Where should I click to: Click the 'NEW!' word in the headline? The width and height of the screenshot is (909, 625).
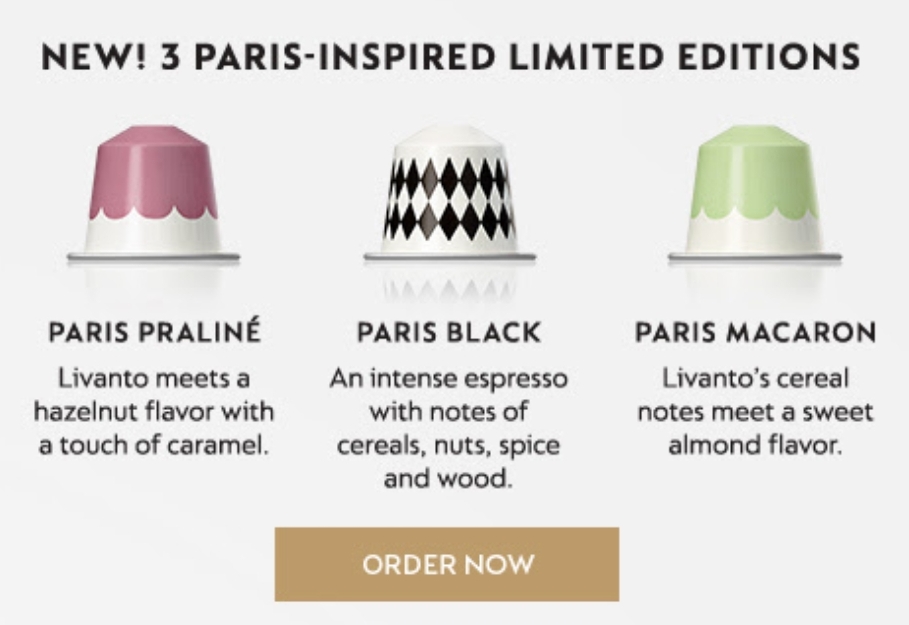coord(94,56)
